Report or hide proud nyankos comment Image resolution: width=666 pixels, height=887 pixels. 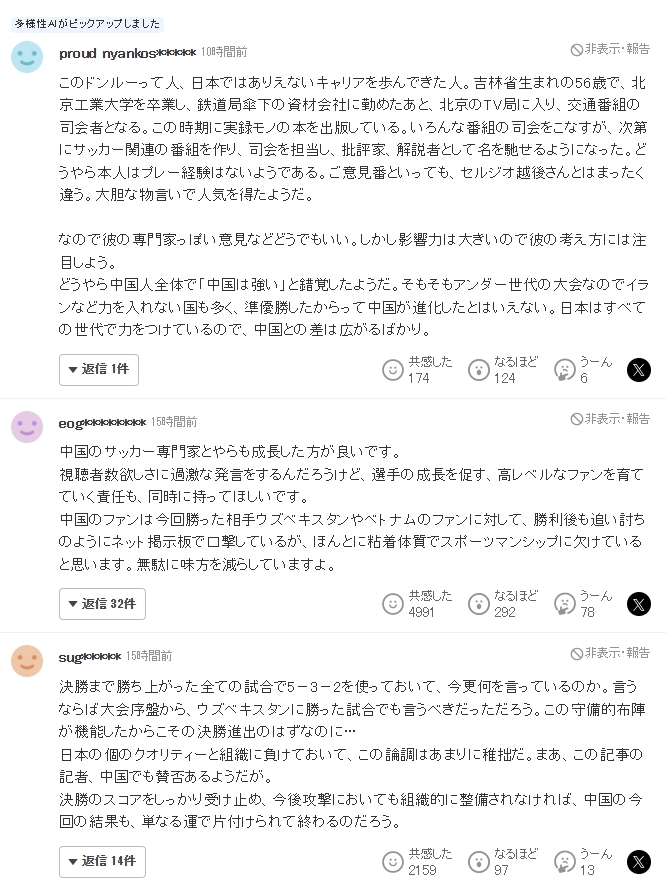click(610, 49)
